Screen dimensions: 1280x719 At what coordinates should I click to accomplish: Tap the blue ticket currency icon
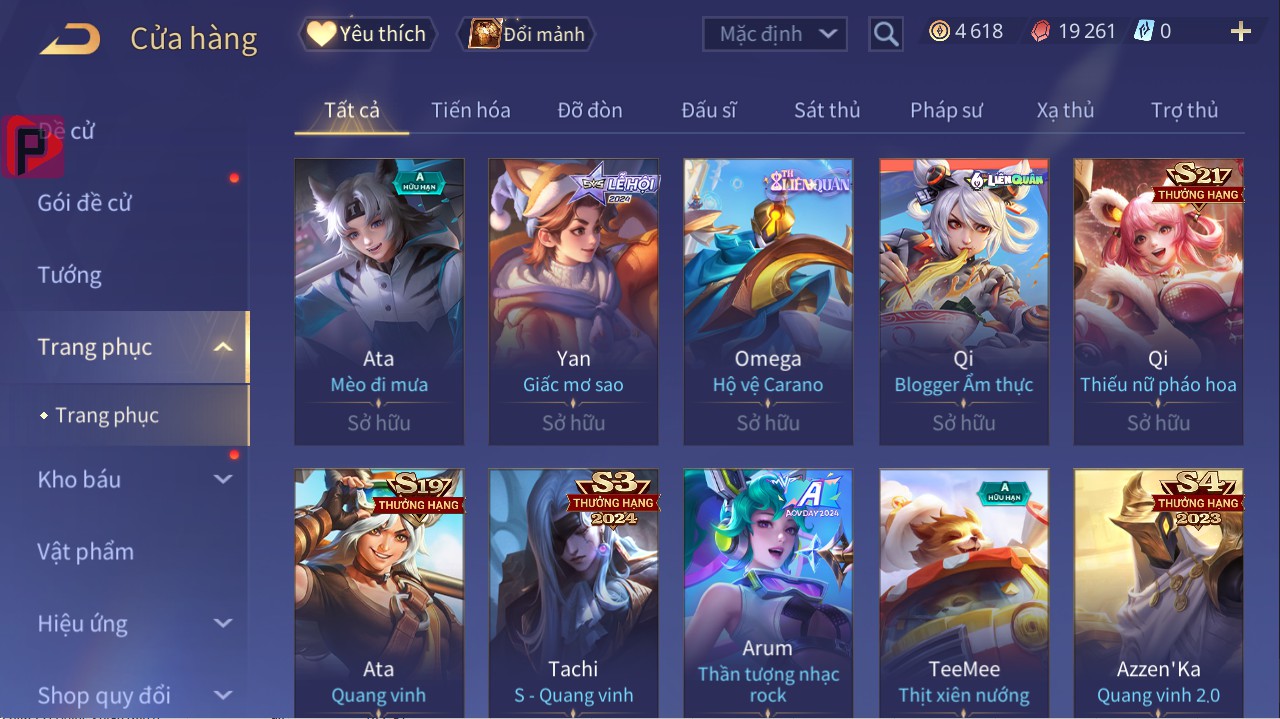pos(1143,31)
